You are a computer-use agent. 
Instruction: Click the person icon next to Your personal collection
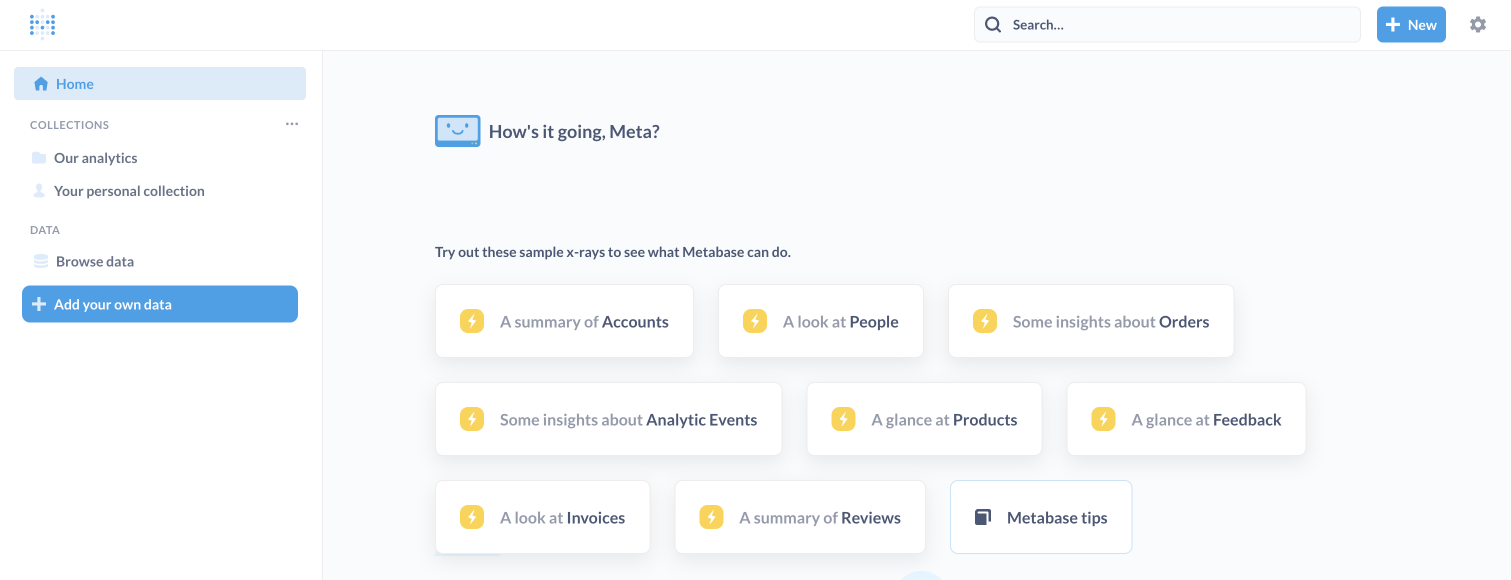(38, 190)
